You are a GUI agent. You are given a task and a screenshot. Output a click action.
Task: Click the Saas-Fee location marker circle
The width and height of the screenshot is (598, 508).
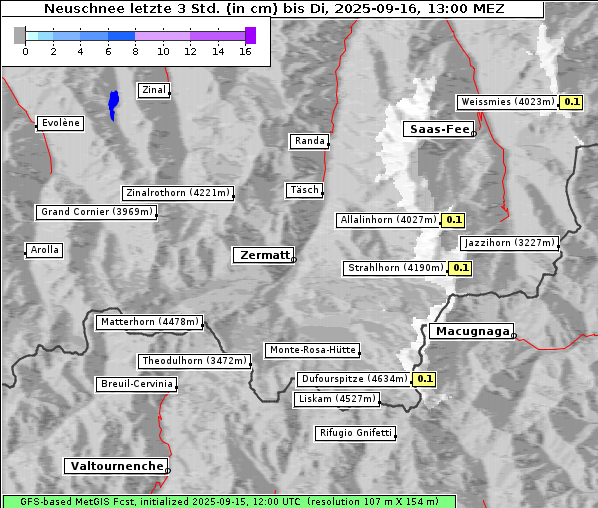click(x=474, y=133)
